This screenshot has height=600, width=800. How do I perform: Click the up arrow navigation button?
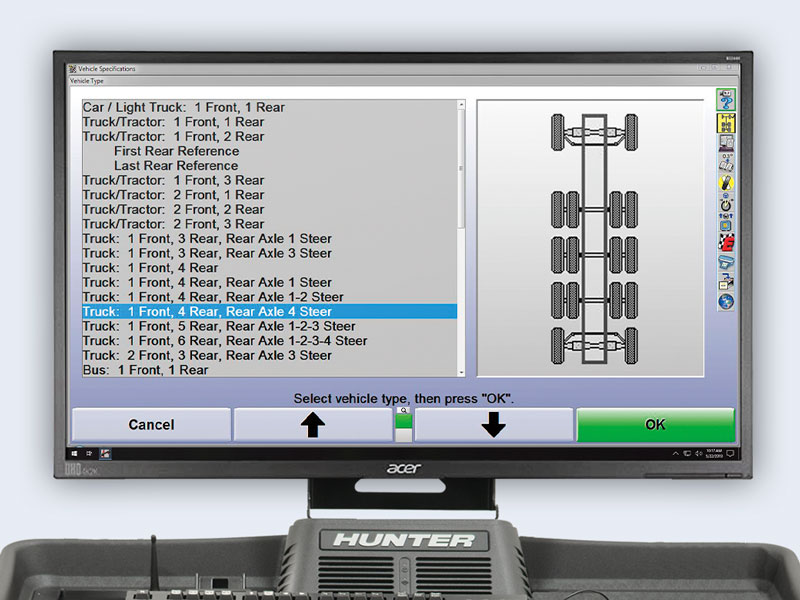315,424
